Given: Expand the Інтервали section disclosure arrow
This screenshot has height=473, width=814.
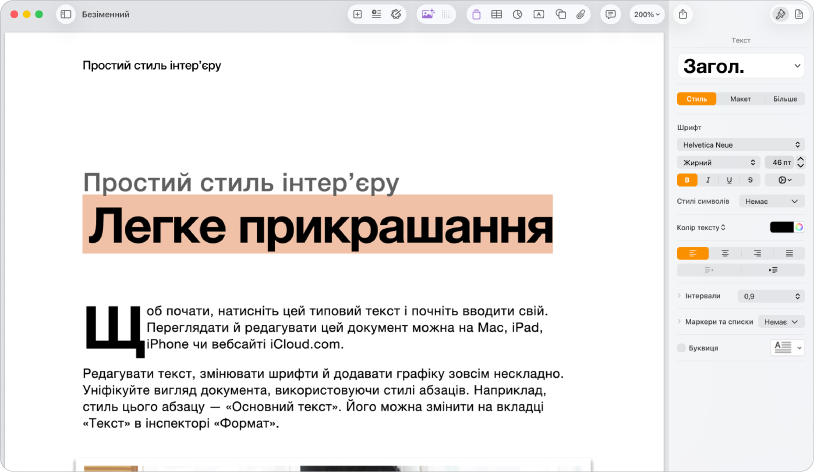Looking at the screenshot, I should pos(679,296).
